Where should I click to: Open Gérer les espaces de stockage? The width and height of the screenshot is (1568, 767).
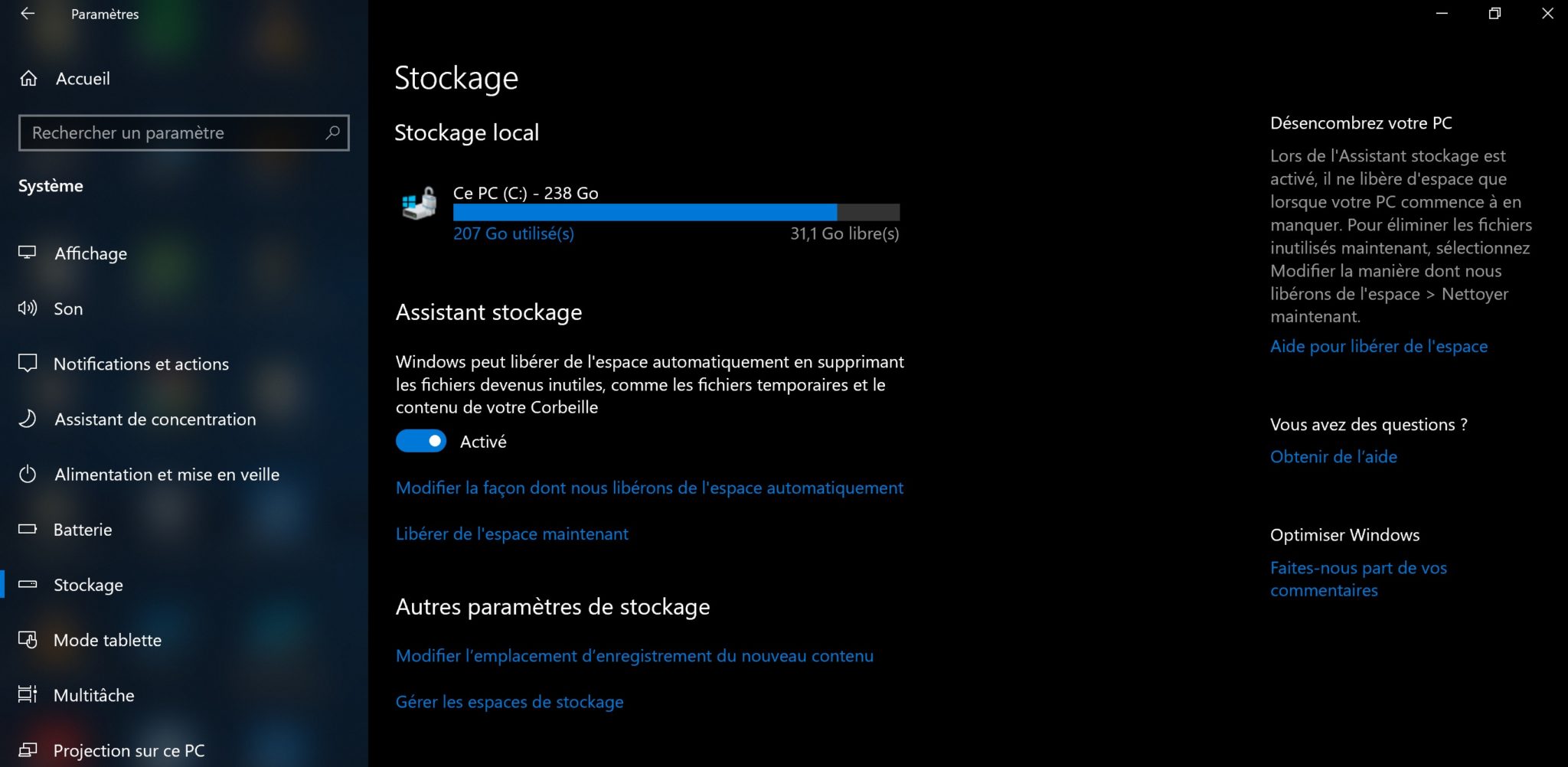509,702
